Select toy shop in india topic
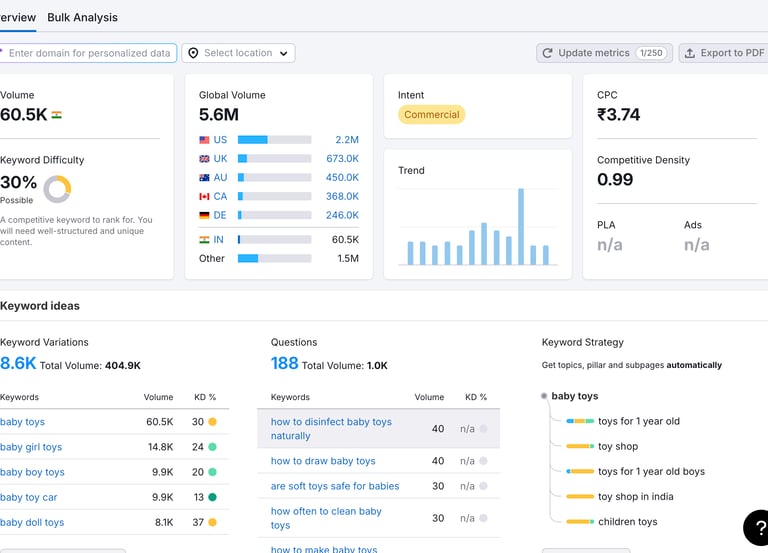The height and width of the screenshot is (553, 768). (636, 497)
